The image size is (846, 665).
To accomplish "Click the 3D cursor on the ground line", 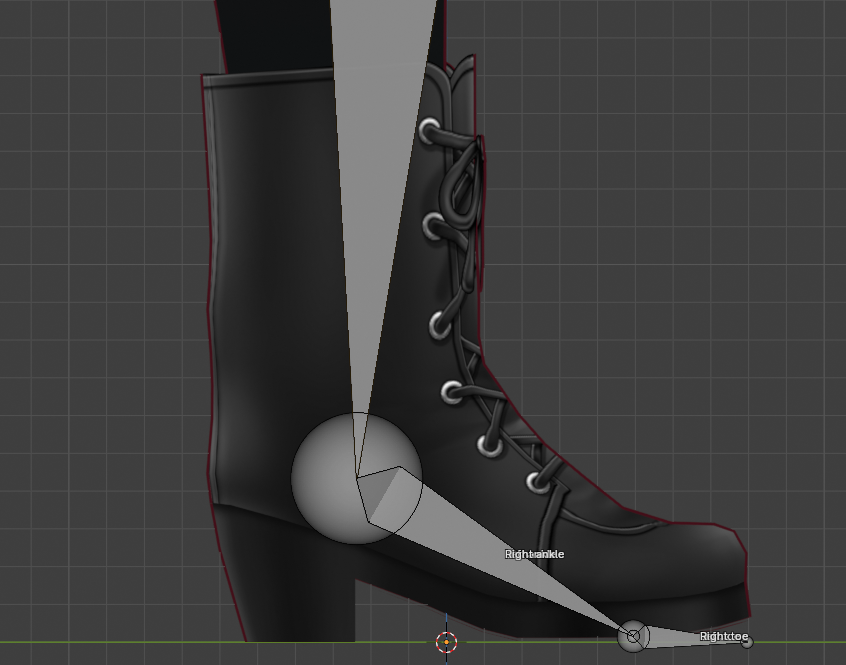I will [446, 642].
